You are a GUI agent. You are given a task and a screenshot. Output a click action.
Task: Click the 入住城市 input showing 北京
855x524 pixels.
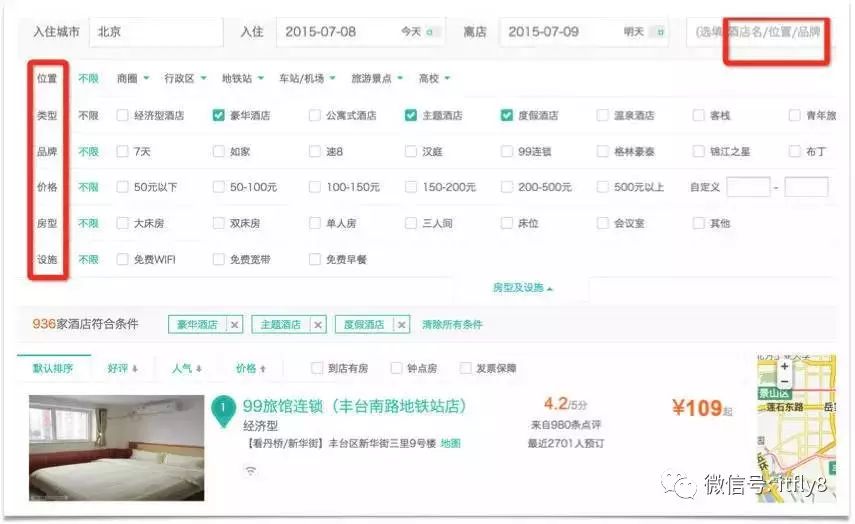point(156,32)
